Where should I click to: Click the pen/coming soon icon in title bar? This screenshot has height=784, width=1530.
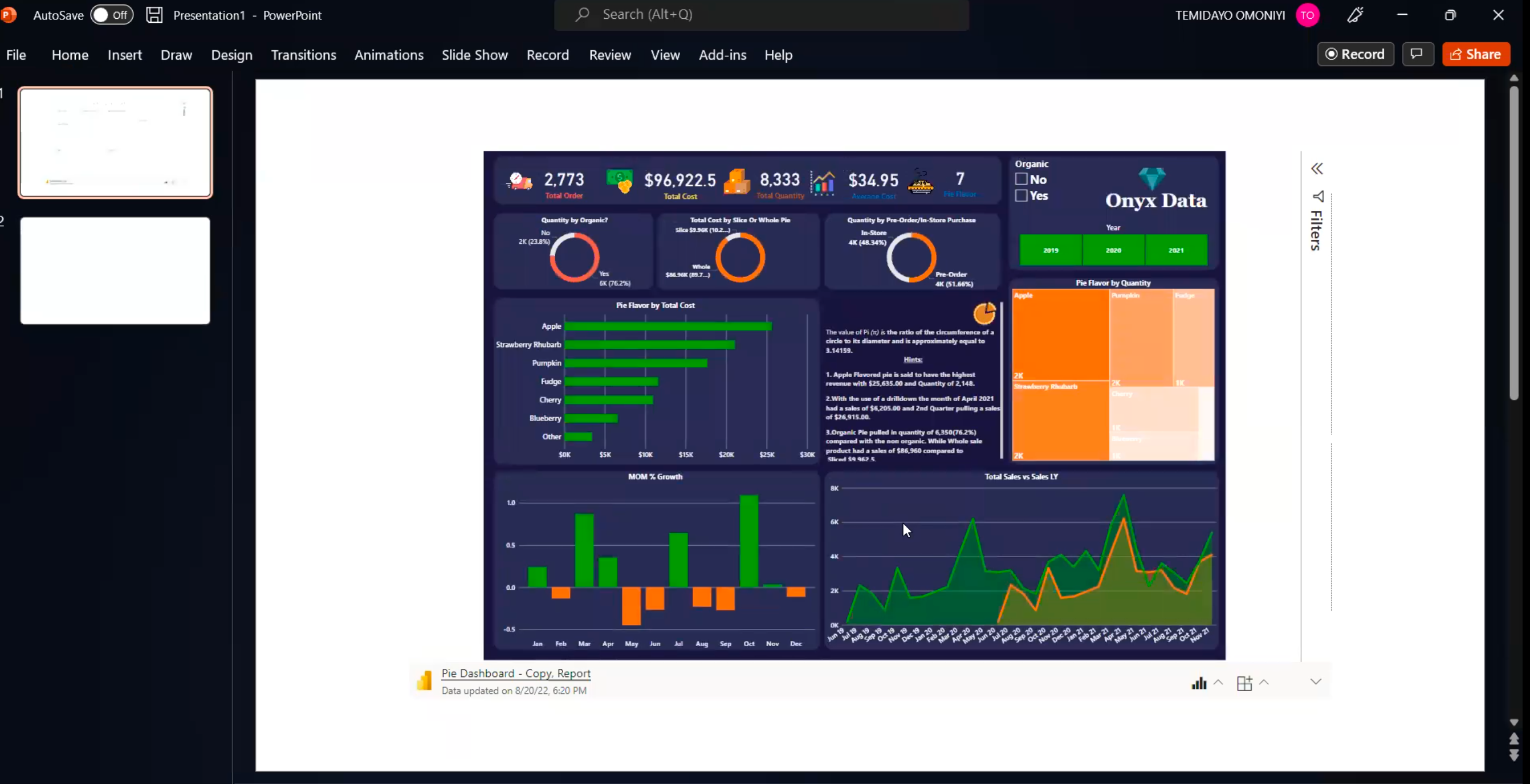coord(1356,15)
